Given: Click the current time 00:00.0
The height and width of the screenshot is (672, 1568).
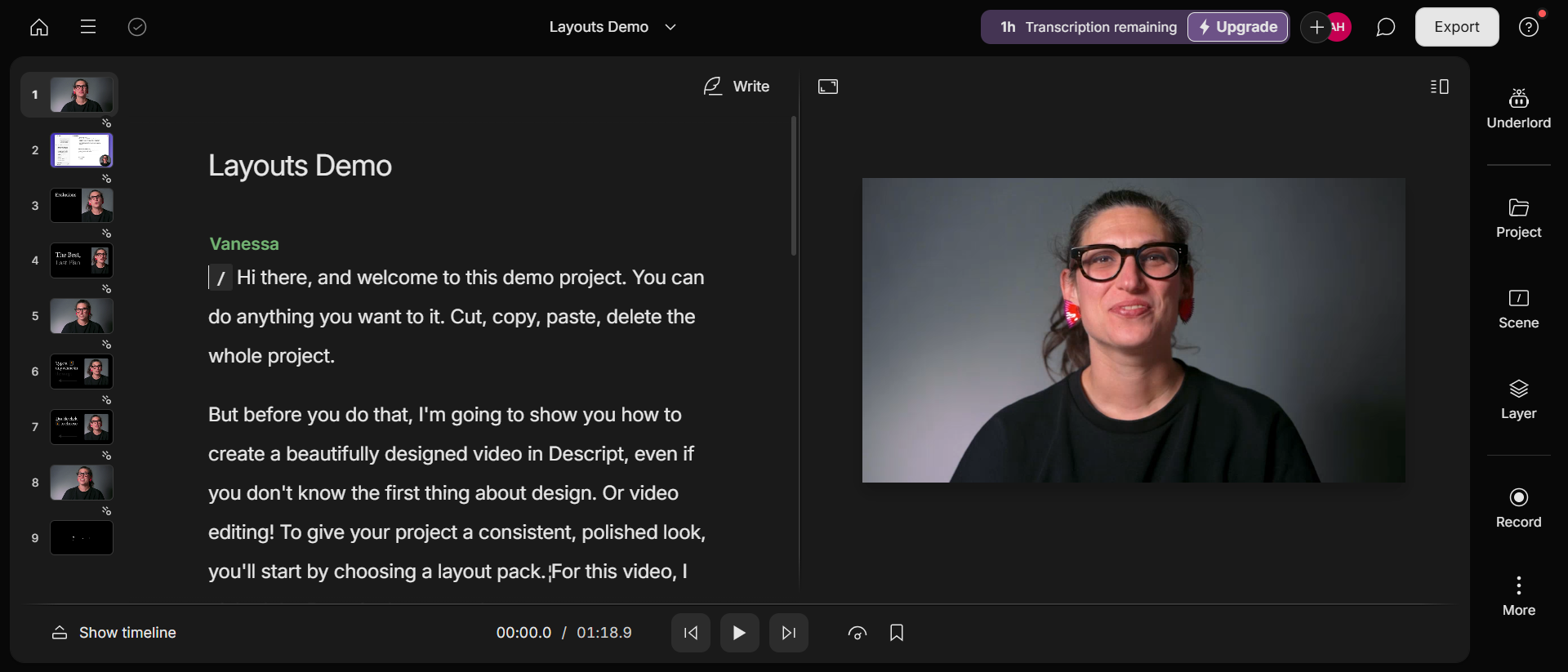Looking at the screenshot, I should 523,633.
